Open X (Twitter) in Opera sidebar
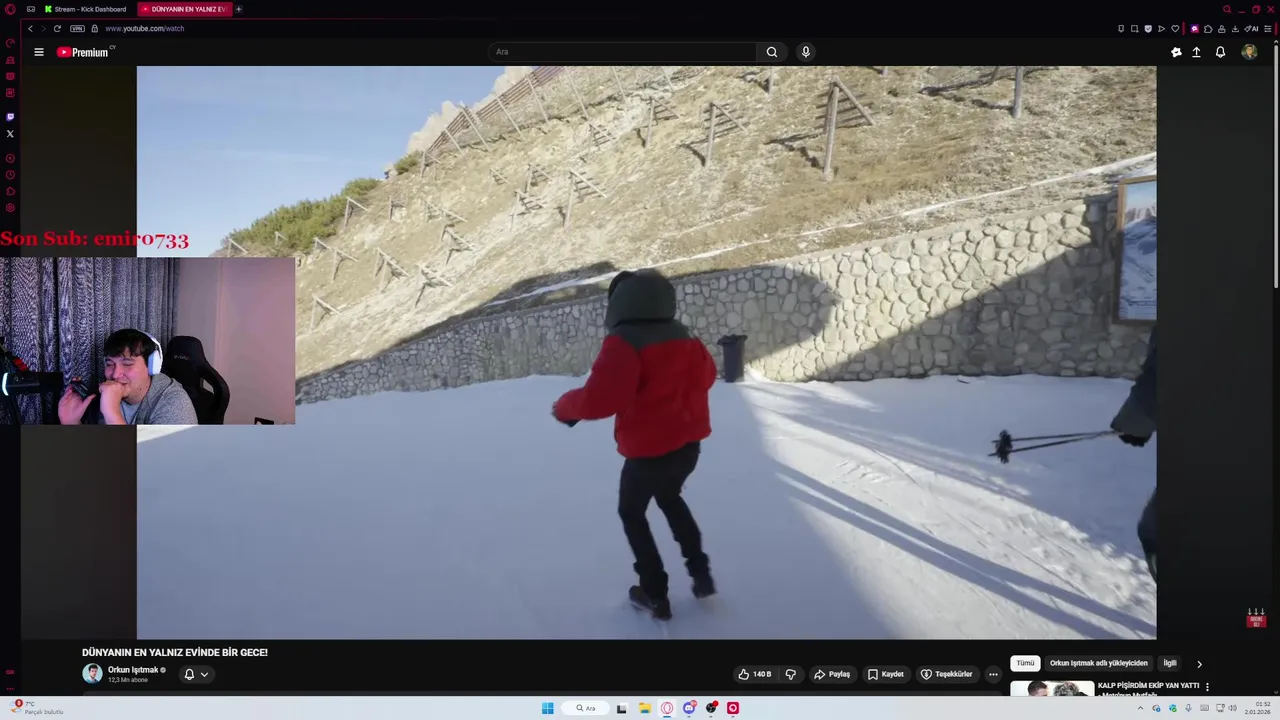This screenshot has height=720, width=1280. [x=10, y=133]
